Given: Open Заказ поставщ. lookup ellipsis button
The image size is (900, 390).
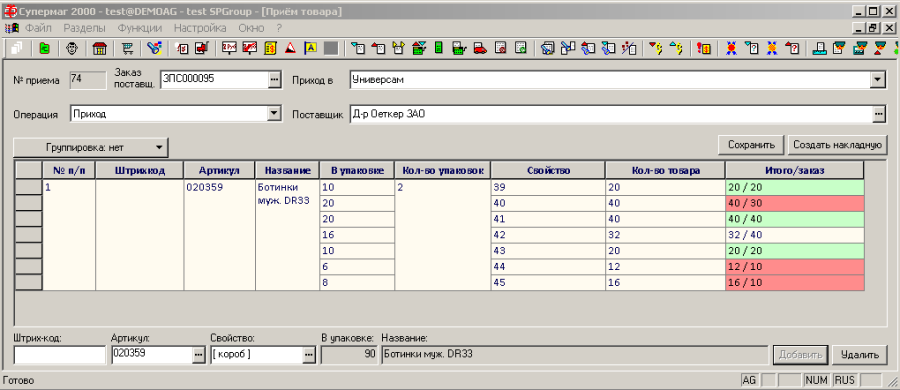Looking at the screenshot, I should tap(274, 80).
